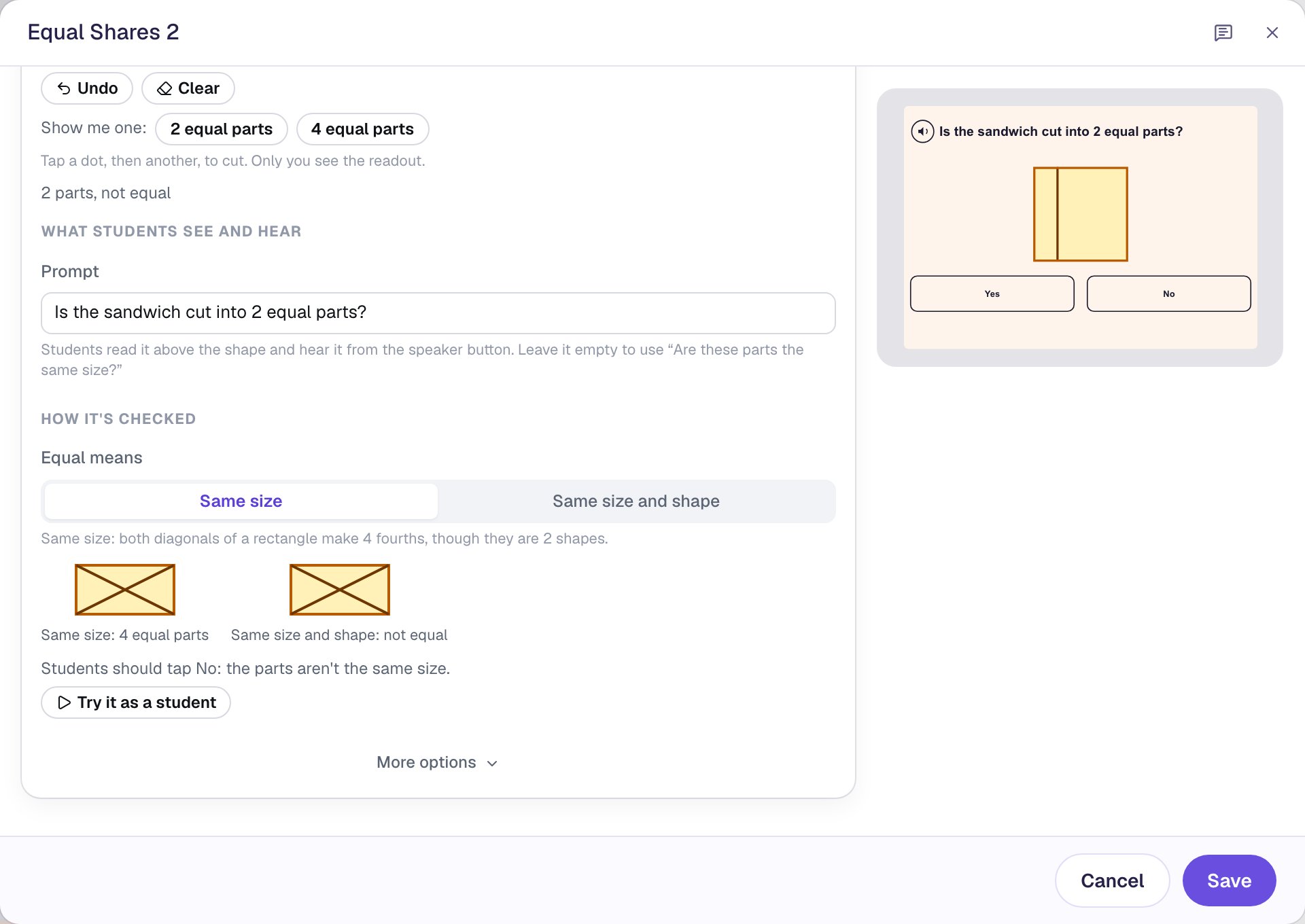Tap the Yes answer in preview

click(992, 294)
